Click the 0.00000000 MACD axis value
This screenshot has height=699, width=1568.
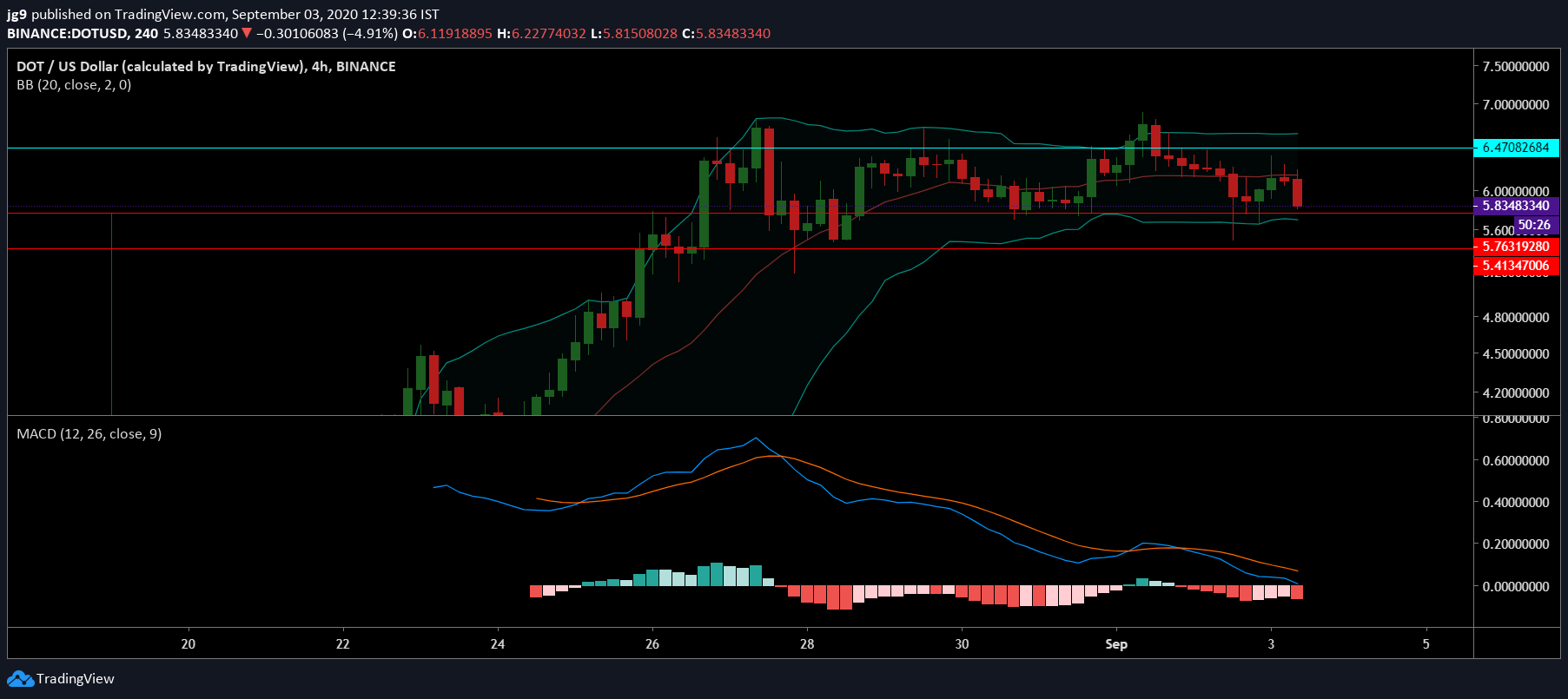(1516, 586)
